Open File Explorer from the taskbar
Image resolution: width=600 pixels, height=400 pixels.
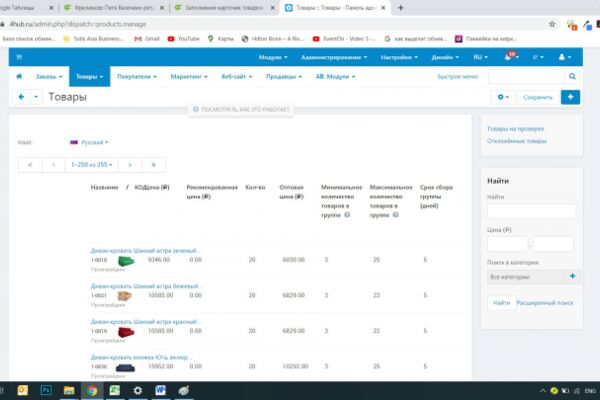coord(69,390)
